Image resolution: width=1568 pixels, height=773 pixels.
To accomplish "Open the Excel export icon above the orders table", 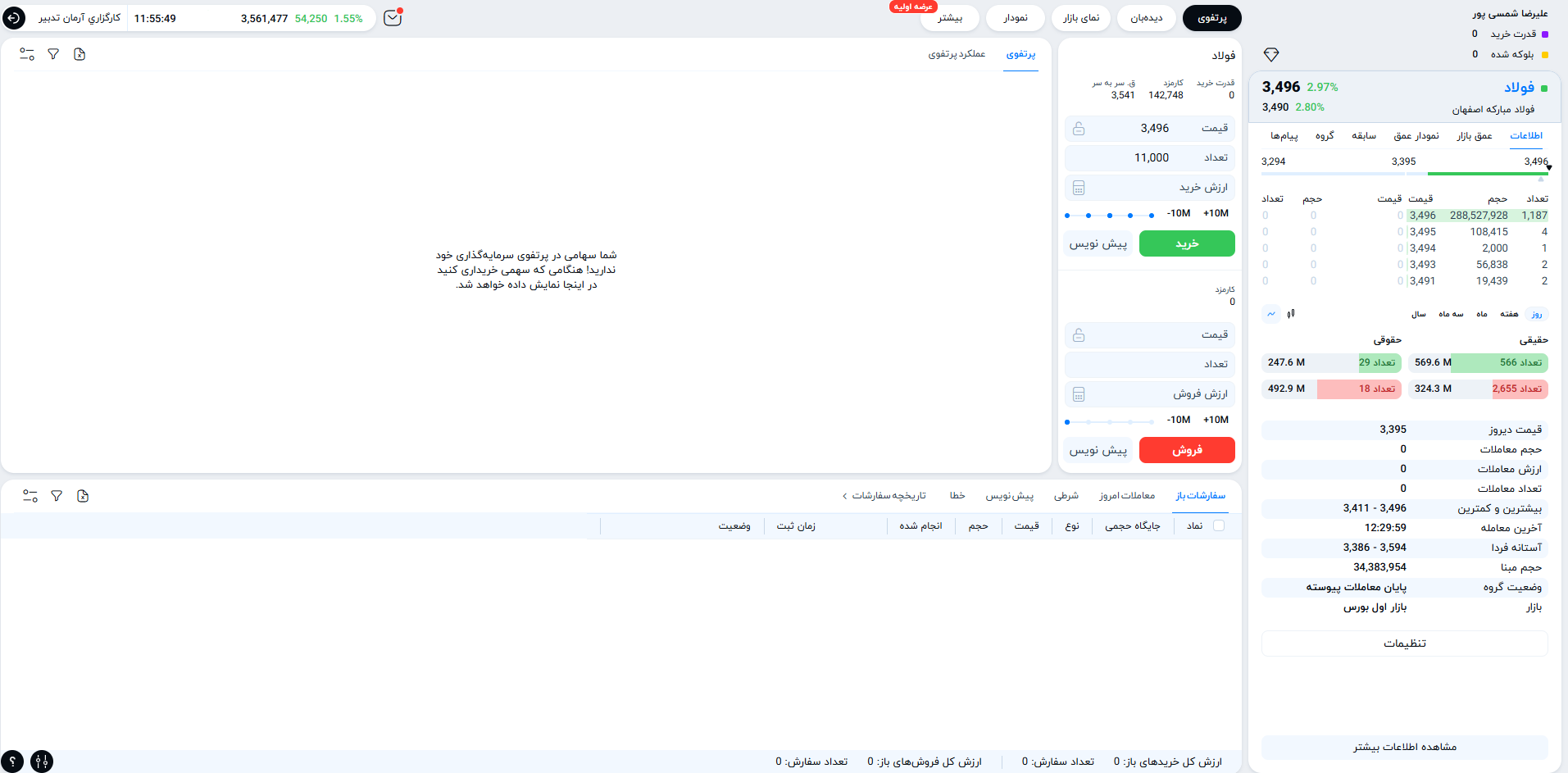I will pyautogui.click(x=82, y=496).
